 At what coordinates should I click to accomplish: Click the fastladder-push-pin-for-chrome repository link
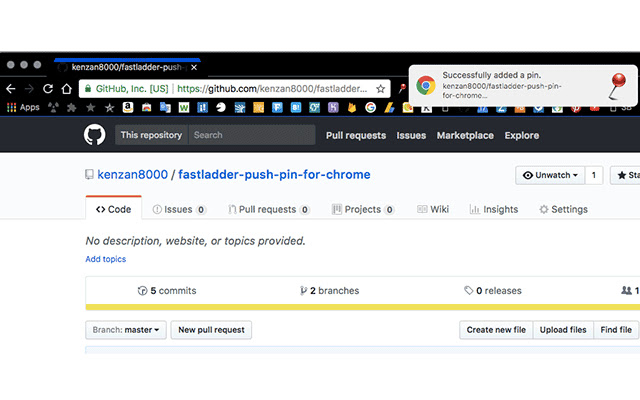coord(274,175)
